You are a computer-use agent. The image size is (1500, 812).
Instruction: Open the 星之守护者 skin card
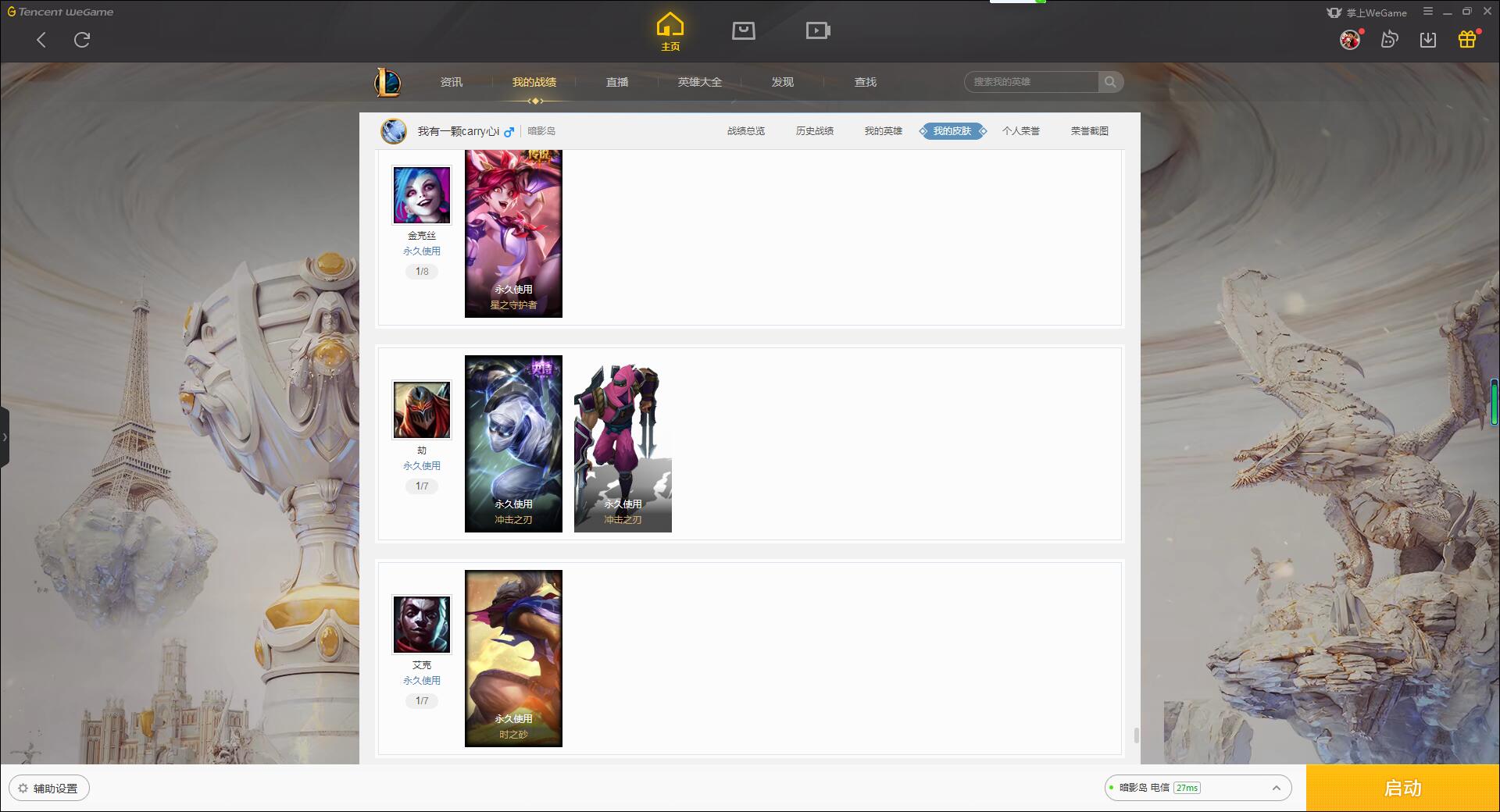point(513,233)
